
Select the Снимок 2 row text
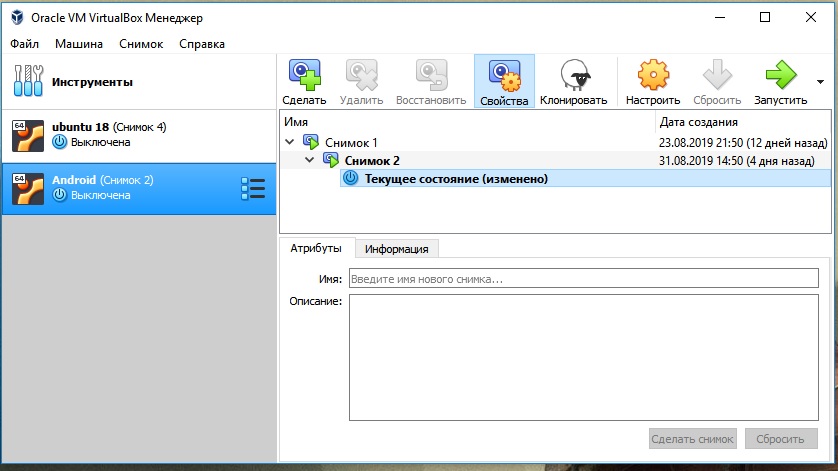[x=372, y=160]
